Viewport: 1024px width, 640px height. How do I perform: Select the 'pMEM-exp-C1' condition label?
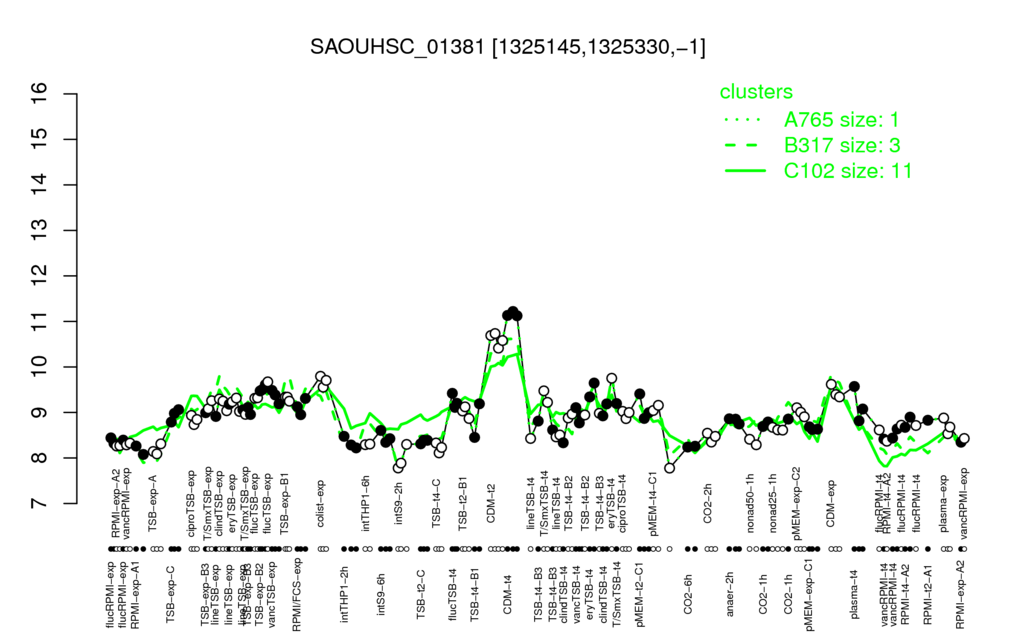[x=809, y=594]
